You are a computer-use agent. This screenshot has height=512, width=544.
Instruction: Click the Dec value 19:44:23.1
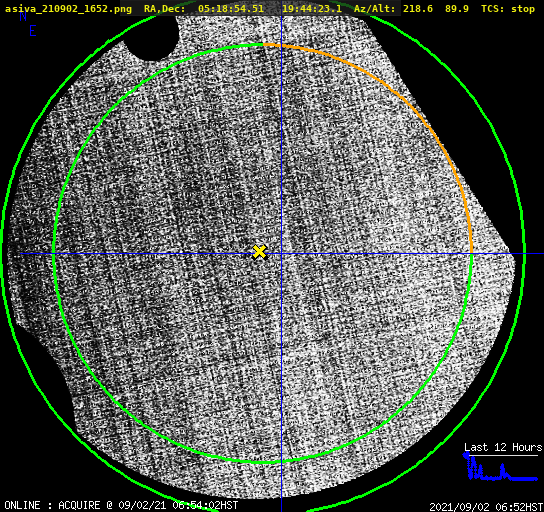click(x=312, y=9)
